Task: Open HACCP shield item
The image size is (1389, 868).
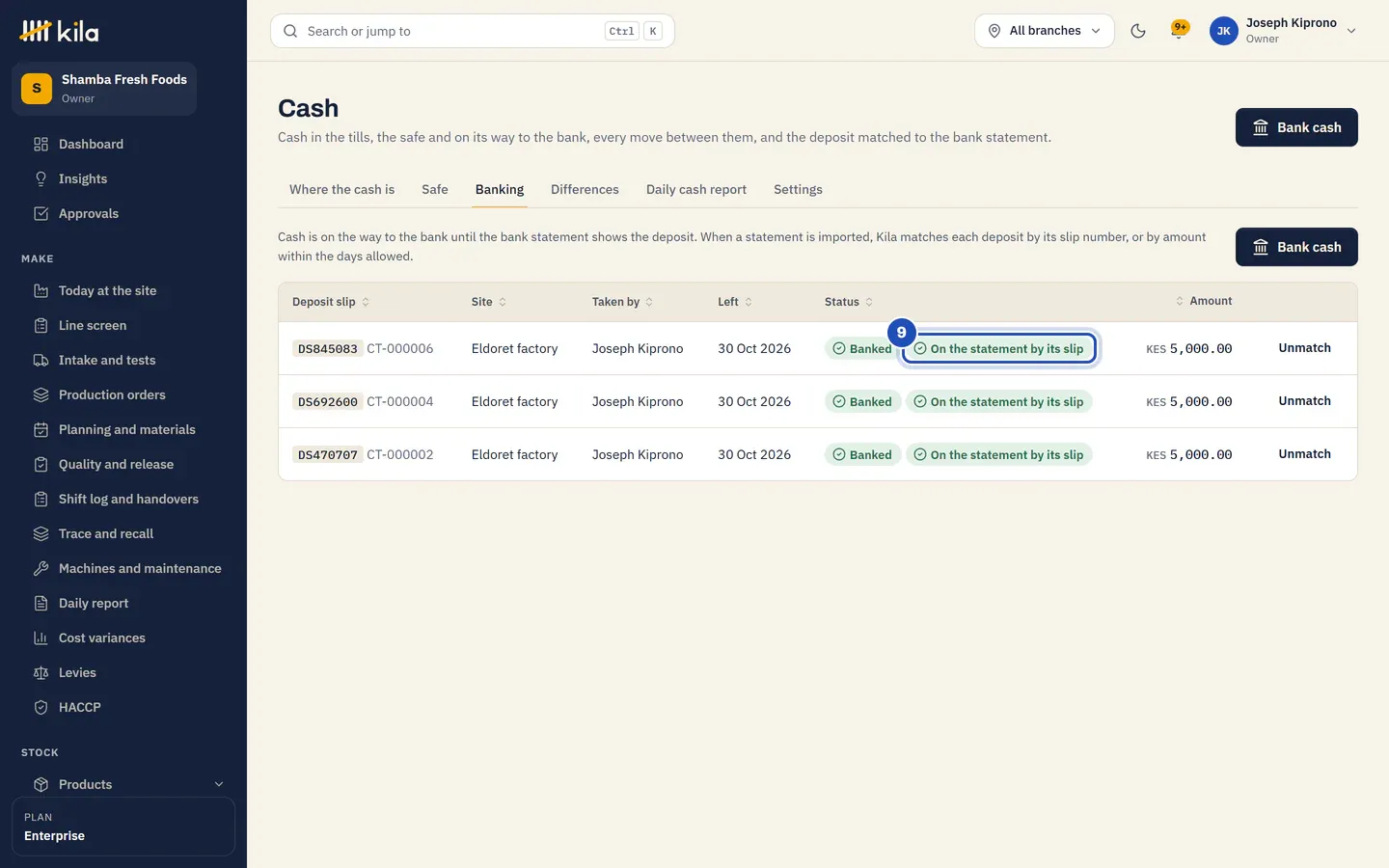Action: (123, 707)
